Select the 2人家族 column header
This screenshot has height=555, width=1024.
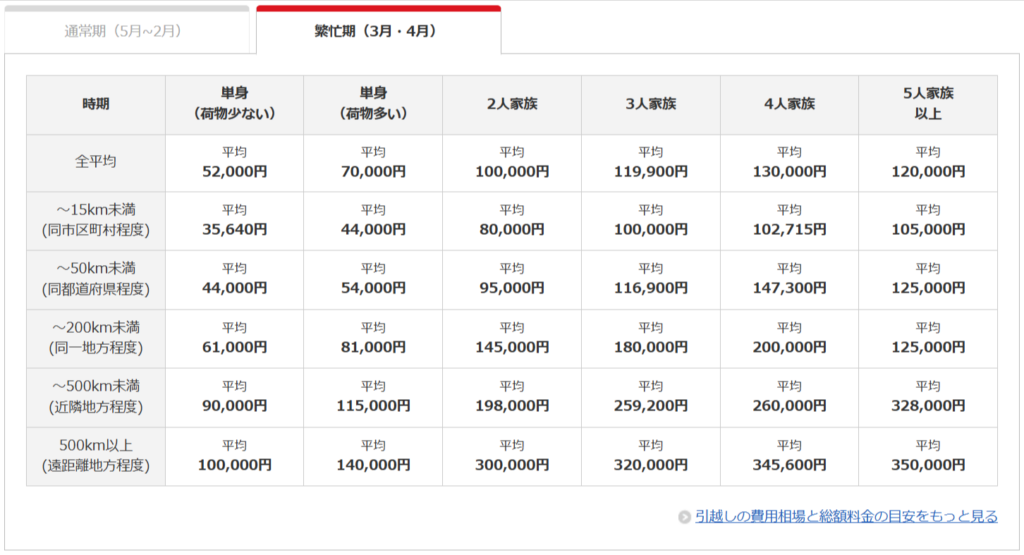pos(512,104)
